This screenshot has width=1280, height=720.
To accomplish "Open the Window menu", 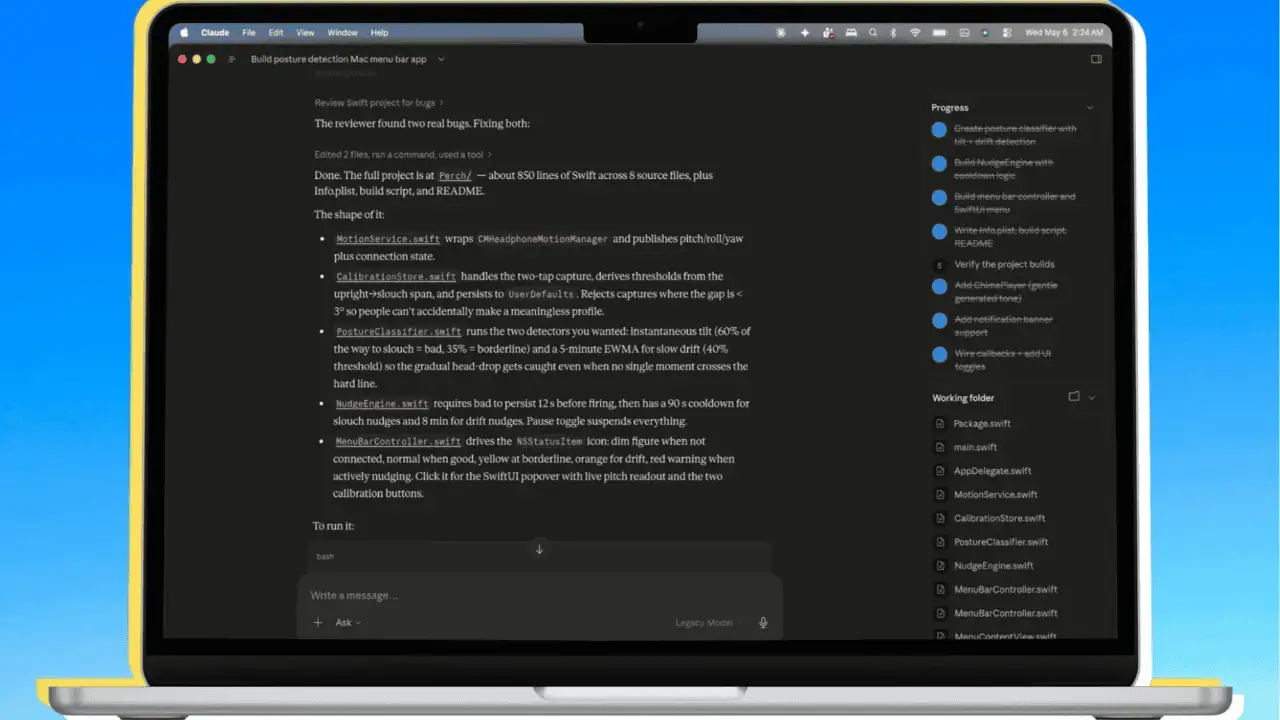I will pyautogui.click(x=342, y=32).
